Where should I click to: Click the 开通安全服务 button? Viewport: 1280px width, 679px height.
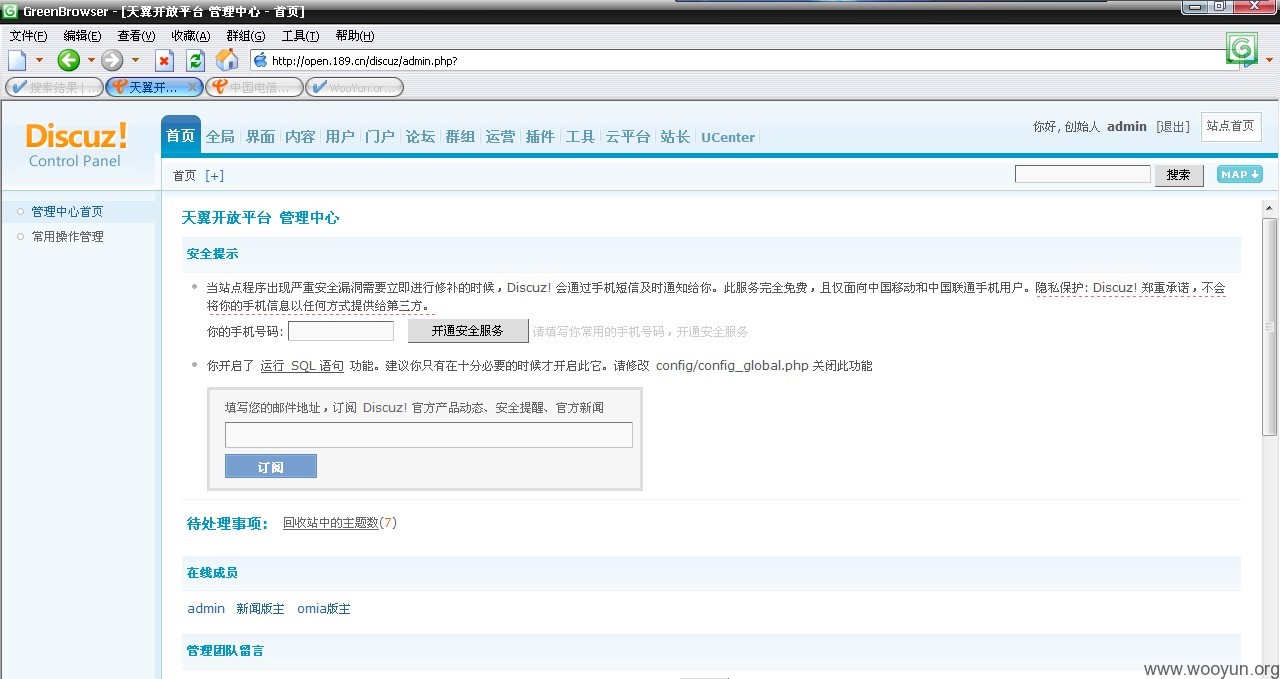pos(468,331)
